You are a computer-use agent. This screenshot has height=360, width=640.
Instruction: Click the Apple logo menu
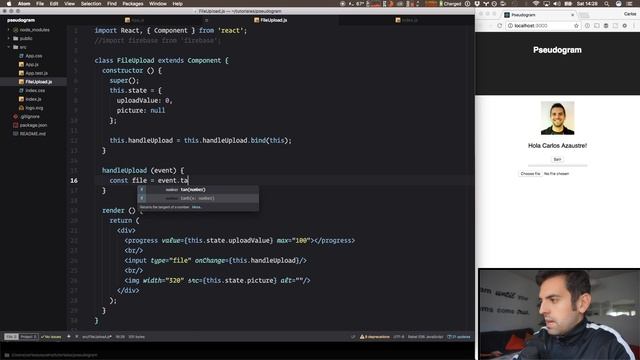(x=8, y=4)
